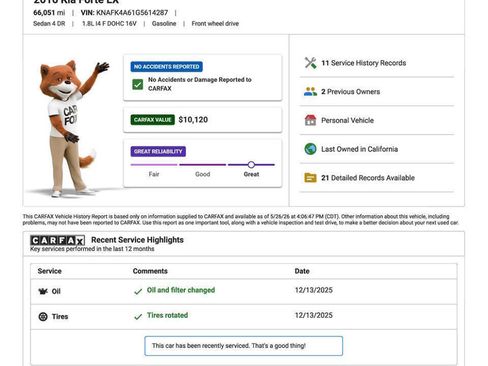Click the GREAT RELIABILITY purple badge
Screen dimensions: 488x366
pos(158,151)
